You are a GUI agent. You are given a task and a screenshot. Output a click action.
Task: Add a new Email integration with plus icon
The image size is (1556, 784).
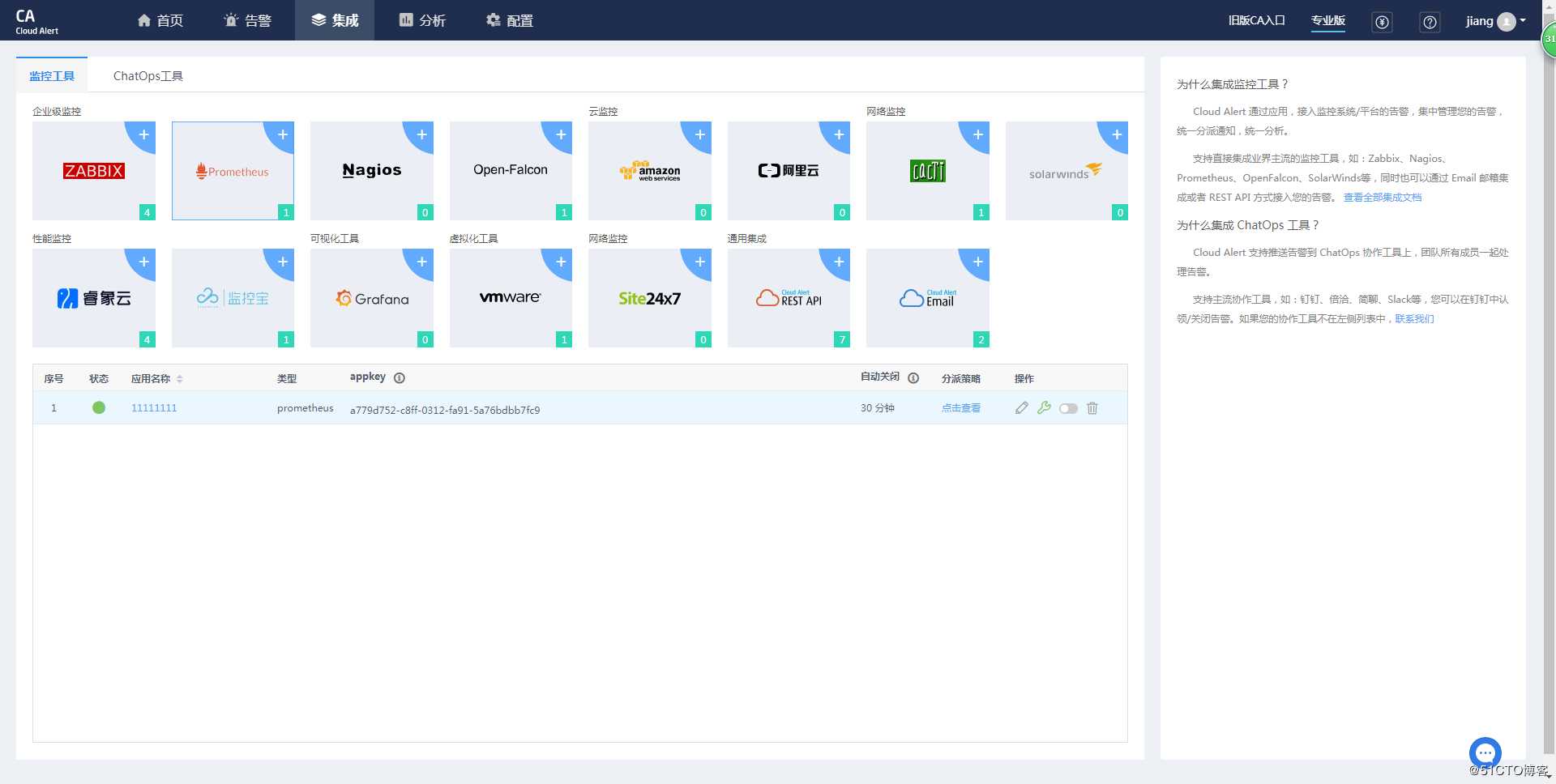tap(977, 262)
